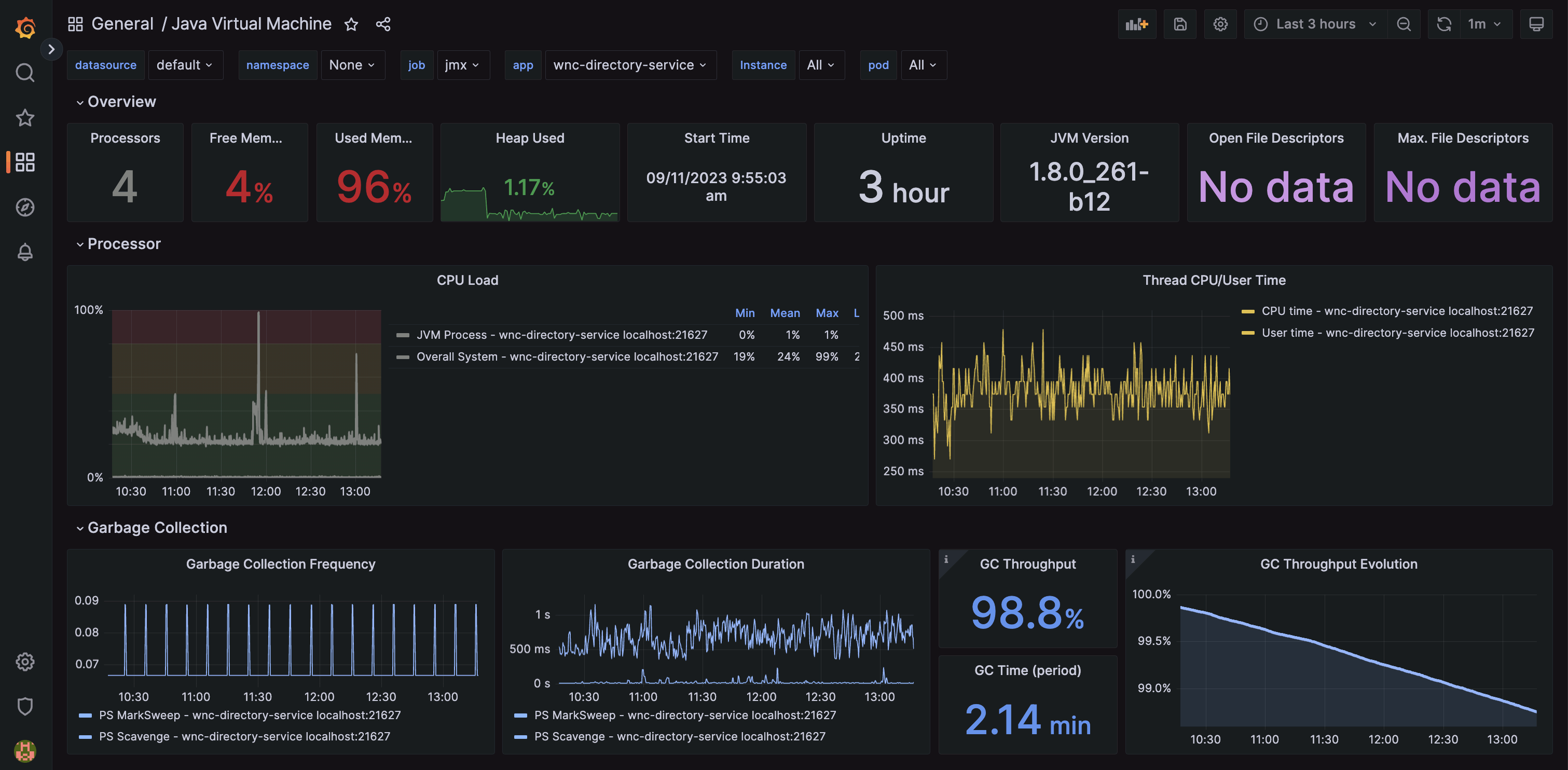Collapse the Garbage Collection row

pyautogui.click(x=156, y=527)
